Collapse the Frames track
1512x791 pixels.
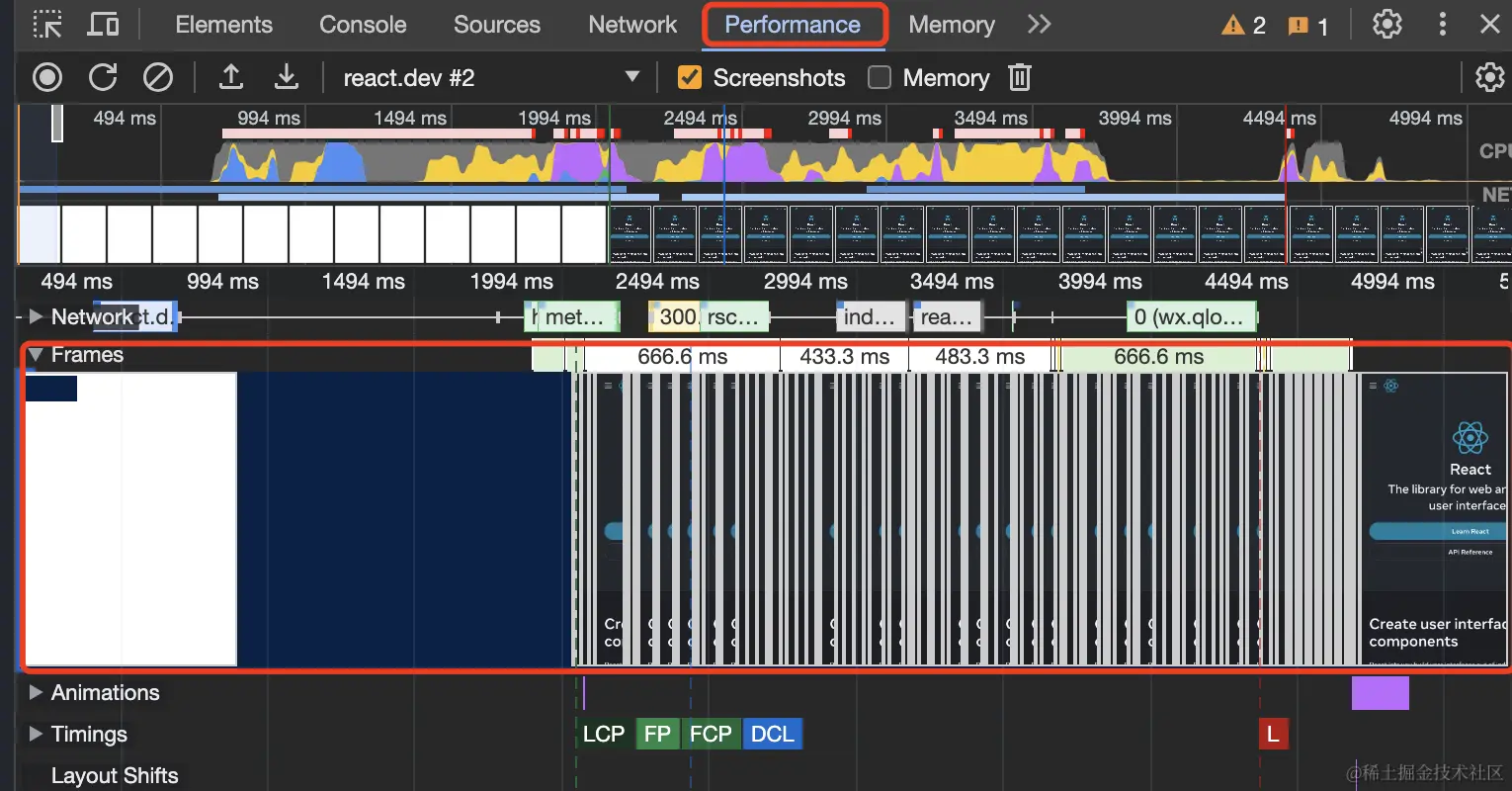pyautogui.click(x=37, y=354)
